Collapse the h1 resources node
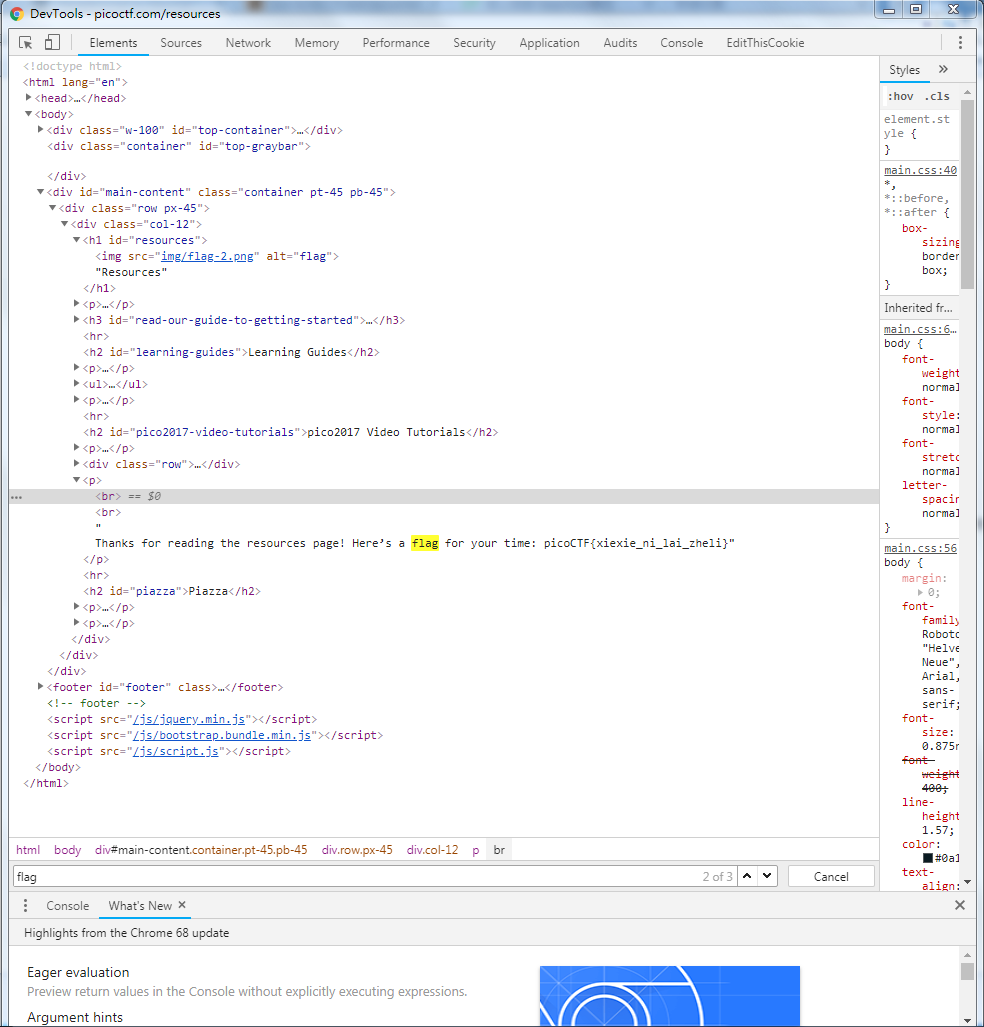 (77, 240)
